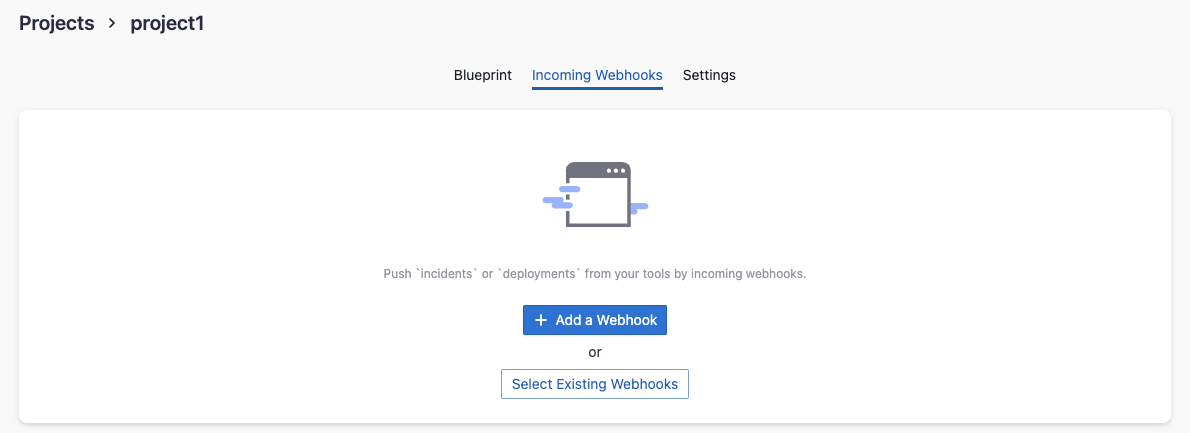Image resolution: width=1190 pixels, height=433 pixels.
Task: Navigate to Projects in the breadcrumb
Action: click(x=56, y=23)
